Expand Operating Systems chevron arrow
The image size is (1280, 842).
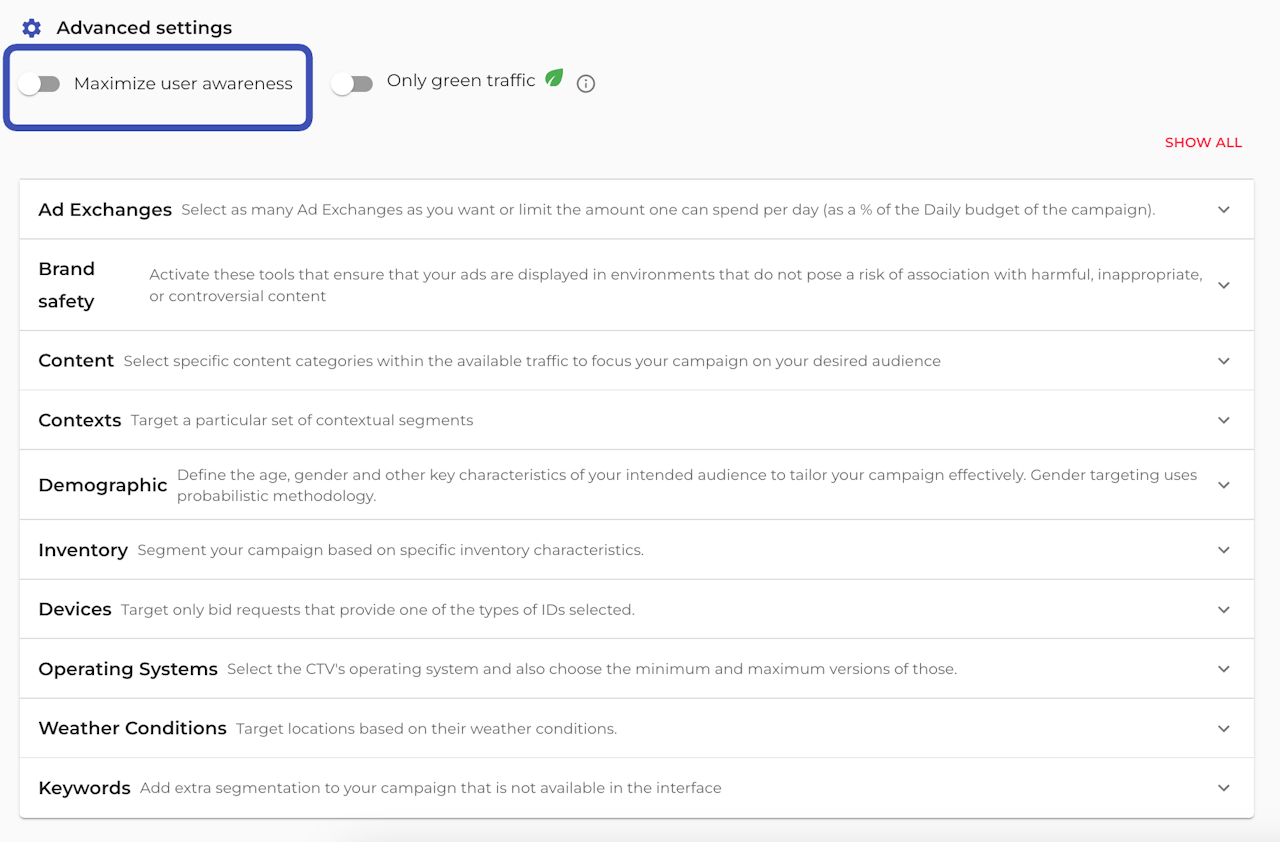[1224, 669]
